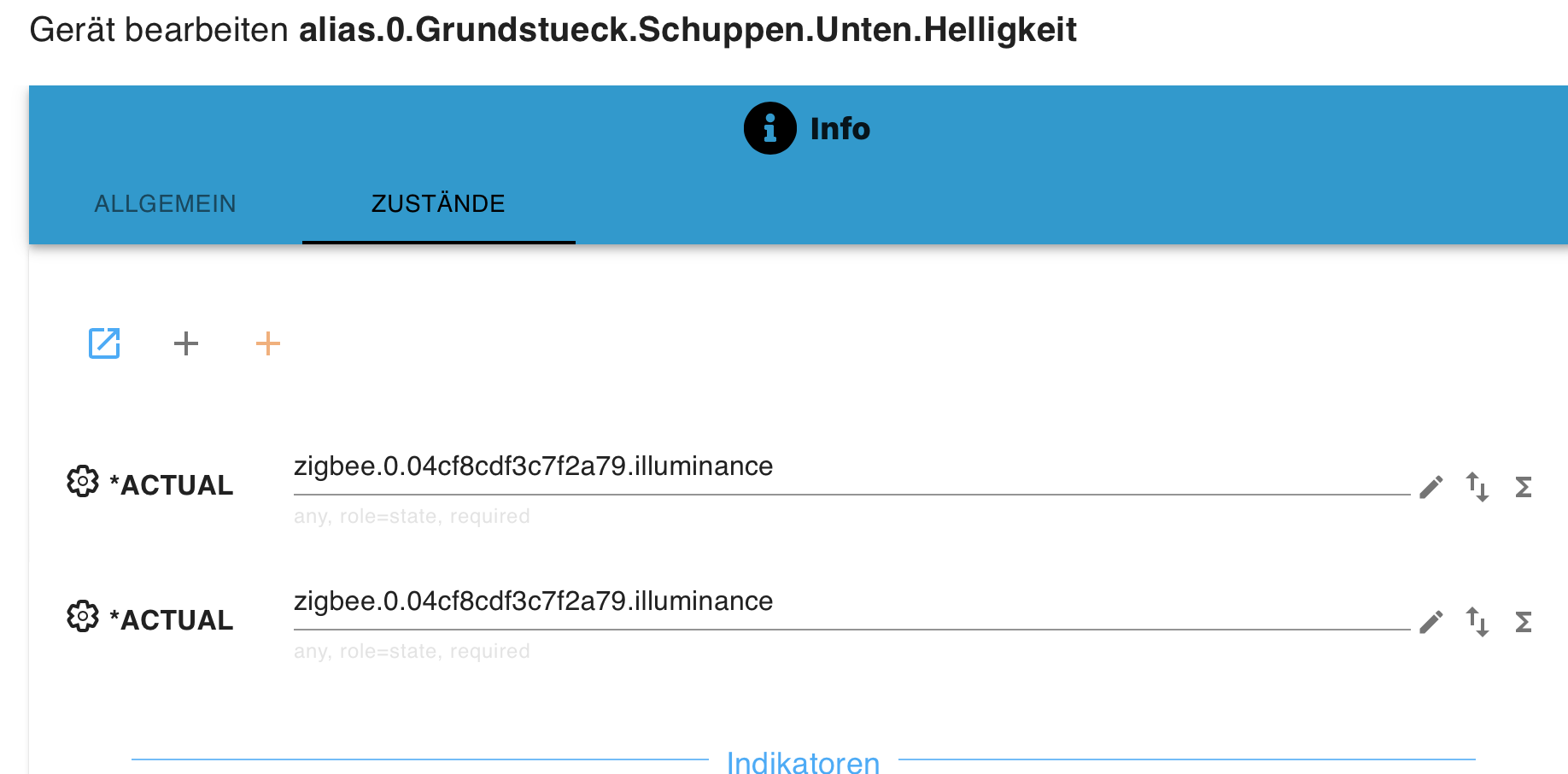Viewport: 1568px width, 774px height.
Task: Open gear settings of first ACTUAL state
Action: (x=83, y=482)
